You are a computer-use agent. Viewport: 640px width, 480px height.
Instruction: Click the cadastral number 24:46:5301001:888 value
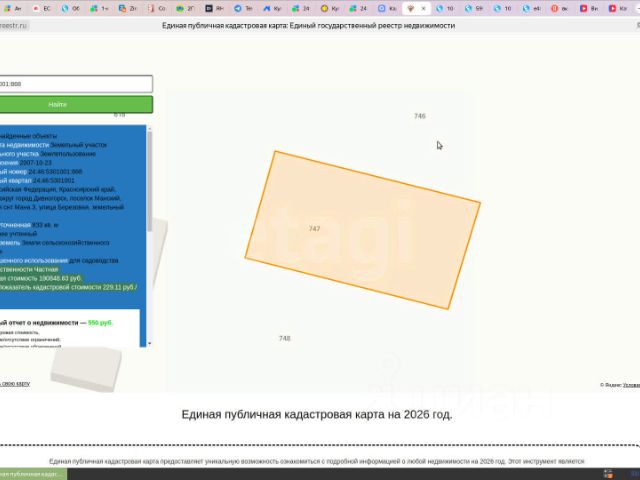[x=55, y=171]
